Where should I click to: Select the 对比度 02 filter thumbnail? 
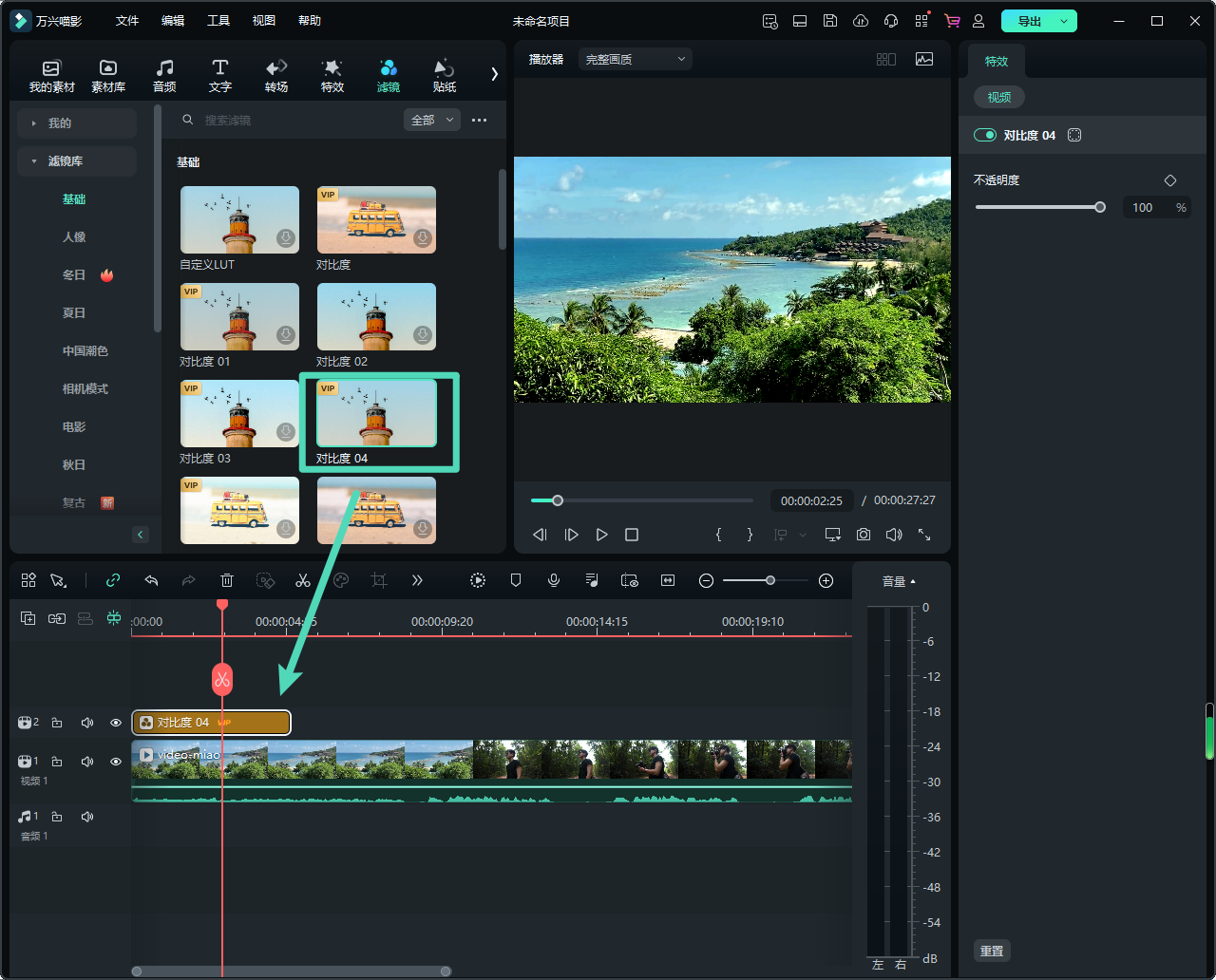coord(376,317)
